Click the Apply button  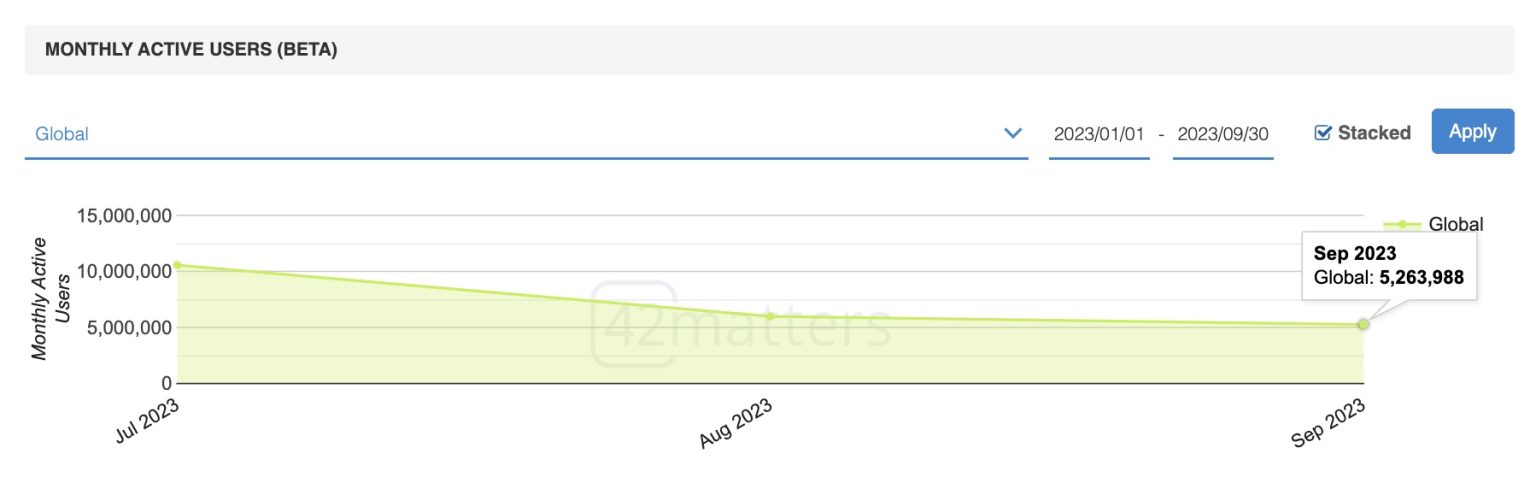click(1472, 131)
